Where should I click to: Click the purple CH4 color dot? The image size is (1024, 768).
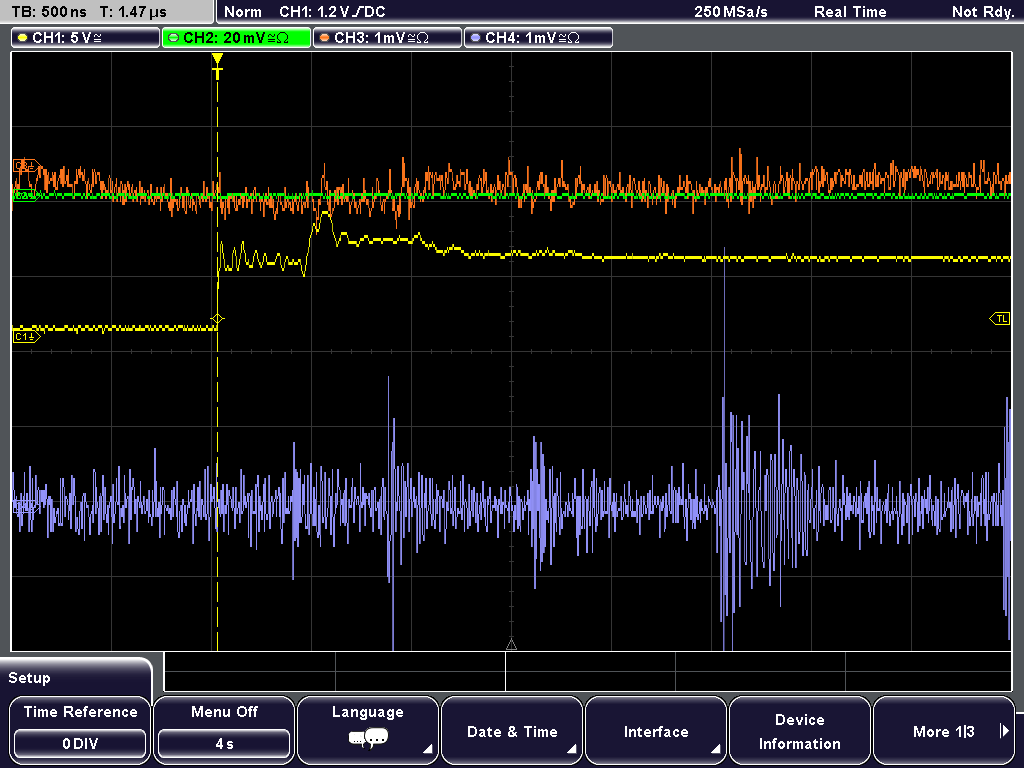click(475, 38)
